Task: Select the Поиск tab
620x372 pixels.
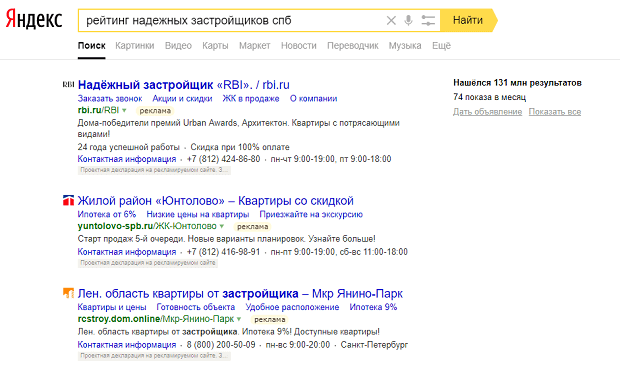Action: tap(91, 46)
